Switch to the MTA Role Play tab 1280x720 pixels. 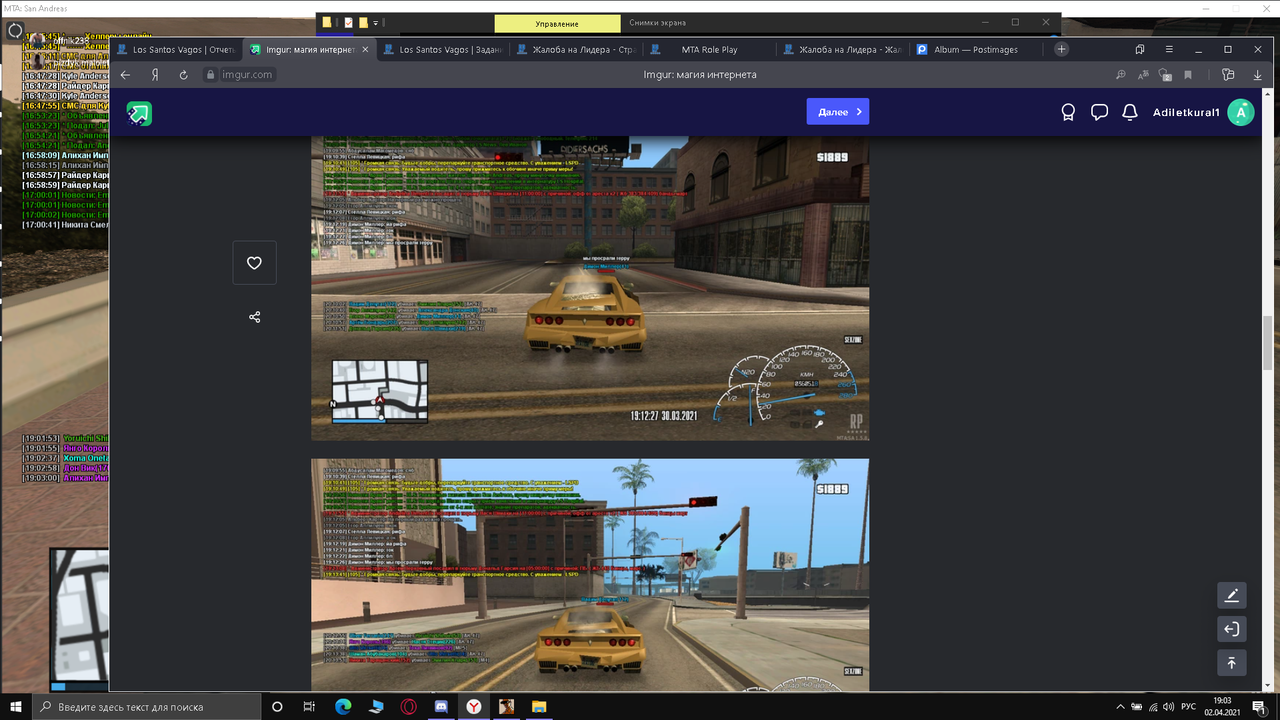pos(709,49)
